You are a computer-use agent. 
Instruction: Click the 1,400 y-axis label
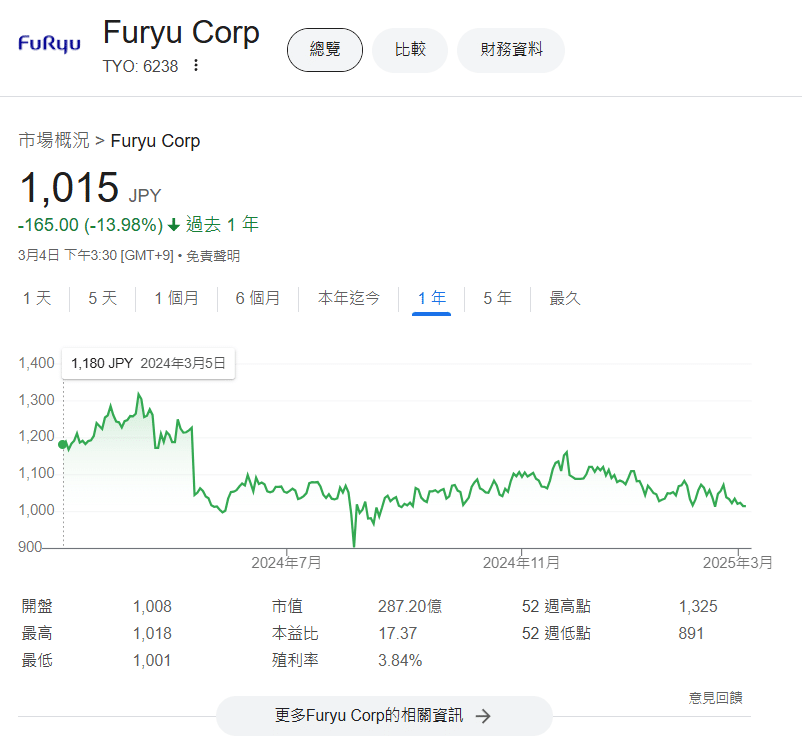tap(36, 363)
